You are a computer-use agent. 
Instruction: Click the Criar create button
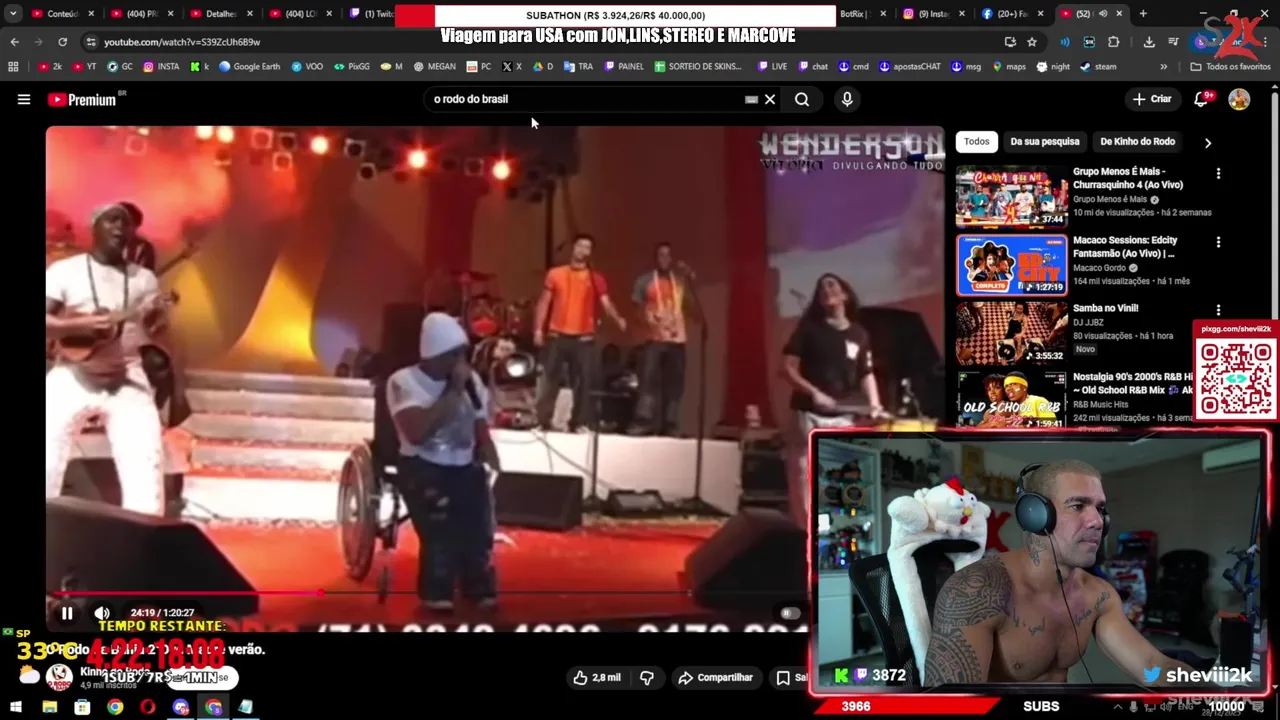pyautogui.click(x=1151, y=99)
